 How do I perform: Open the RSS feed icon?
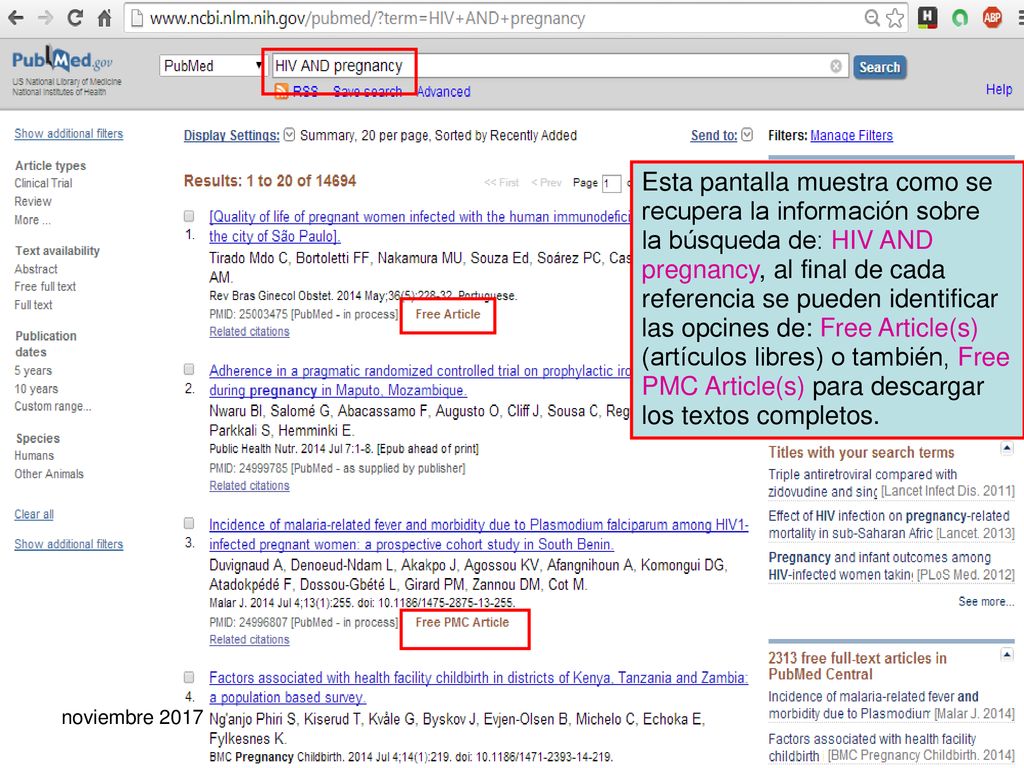point(281,91)
